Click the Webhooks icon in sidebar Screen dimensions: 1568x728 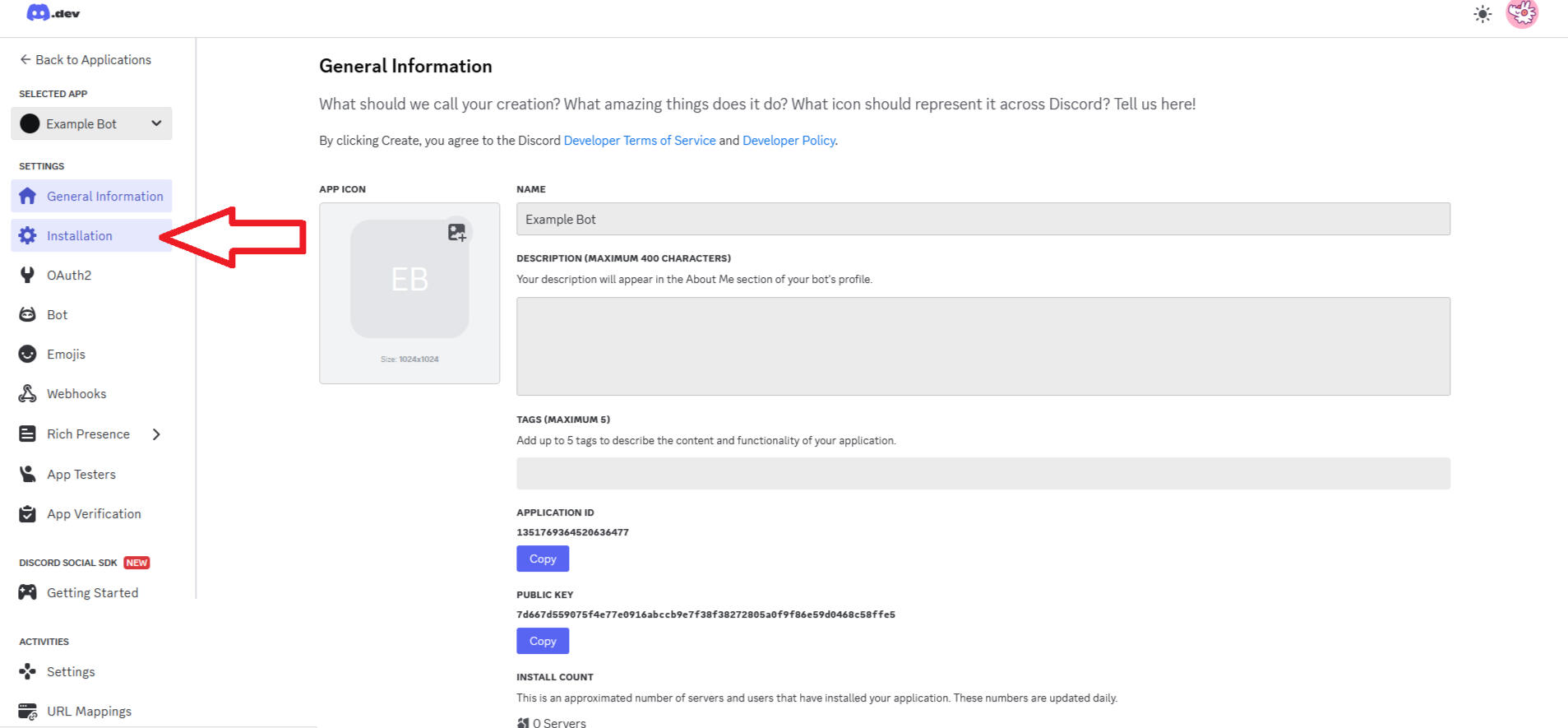[28, 393]
